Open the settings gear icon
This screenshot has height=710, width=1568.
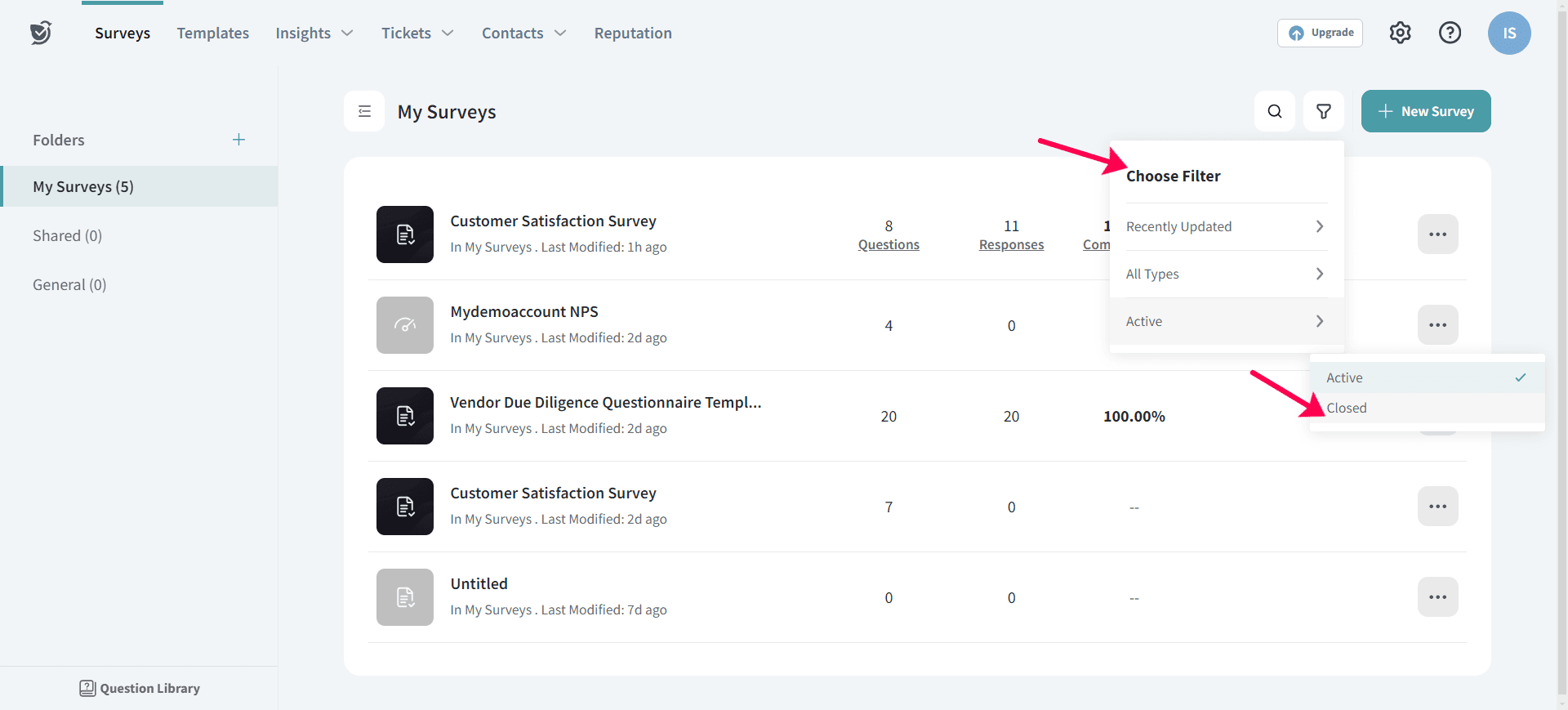1400,33
